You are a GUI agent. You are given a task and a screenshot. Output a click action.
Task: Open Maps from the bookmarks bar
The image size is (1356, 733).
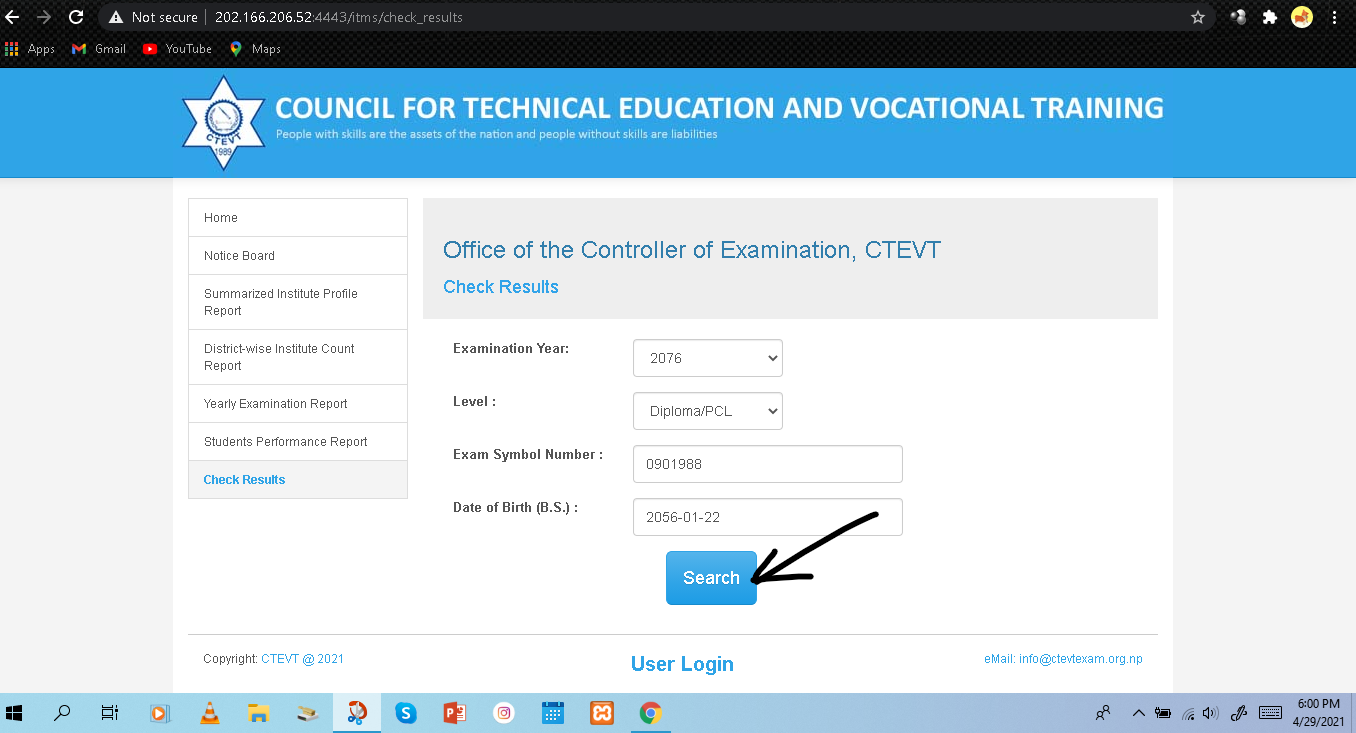click(x=254, y=48)
